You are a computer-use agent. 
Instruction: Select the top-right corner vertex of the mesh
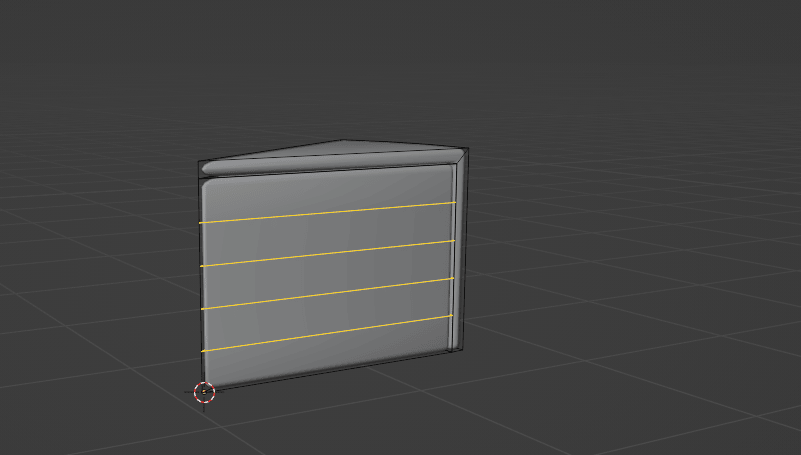468,150
